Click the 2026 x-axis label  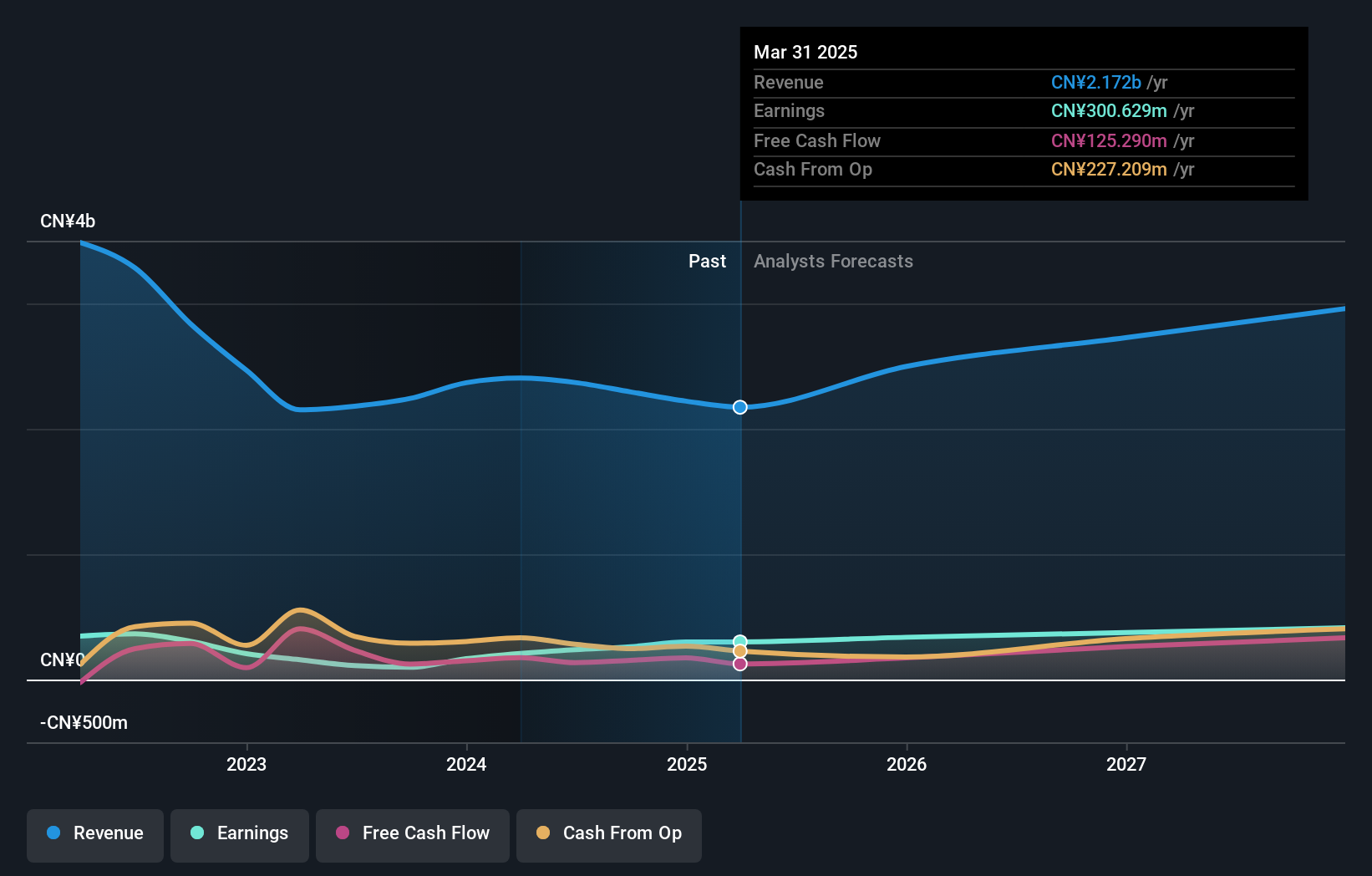pyautogui.click(x=907, y=764)
